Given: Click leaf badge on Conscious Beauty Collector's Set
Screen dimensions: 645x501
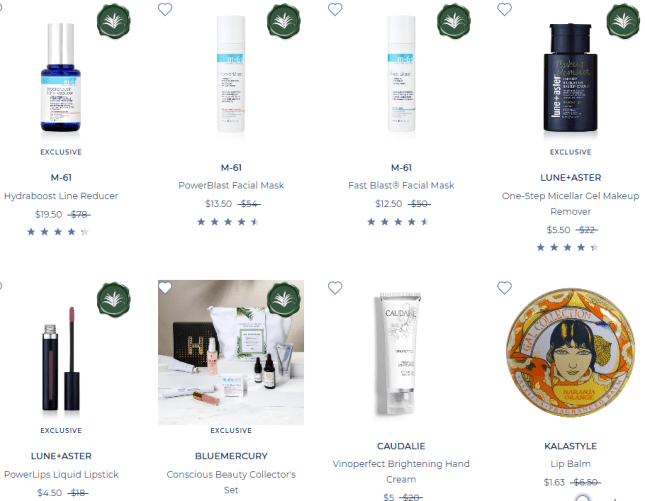Looking at the screenshot, I should 283,299.
